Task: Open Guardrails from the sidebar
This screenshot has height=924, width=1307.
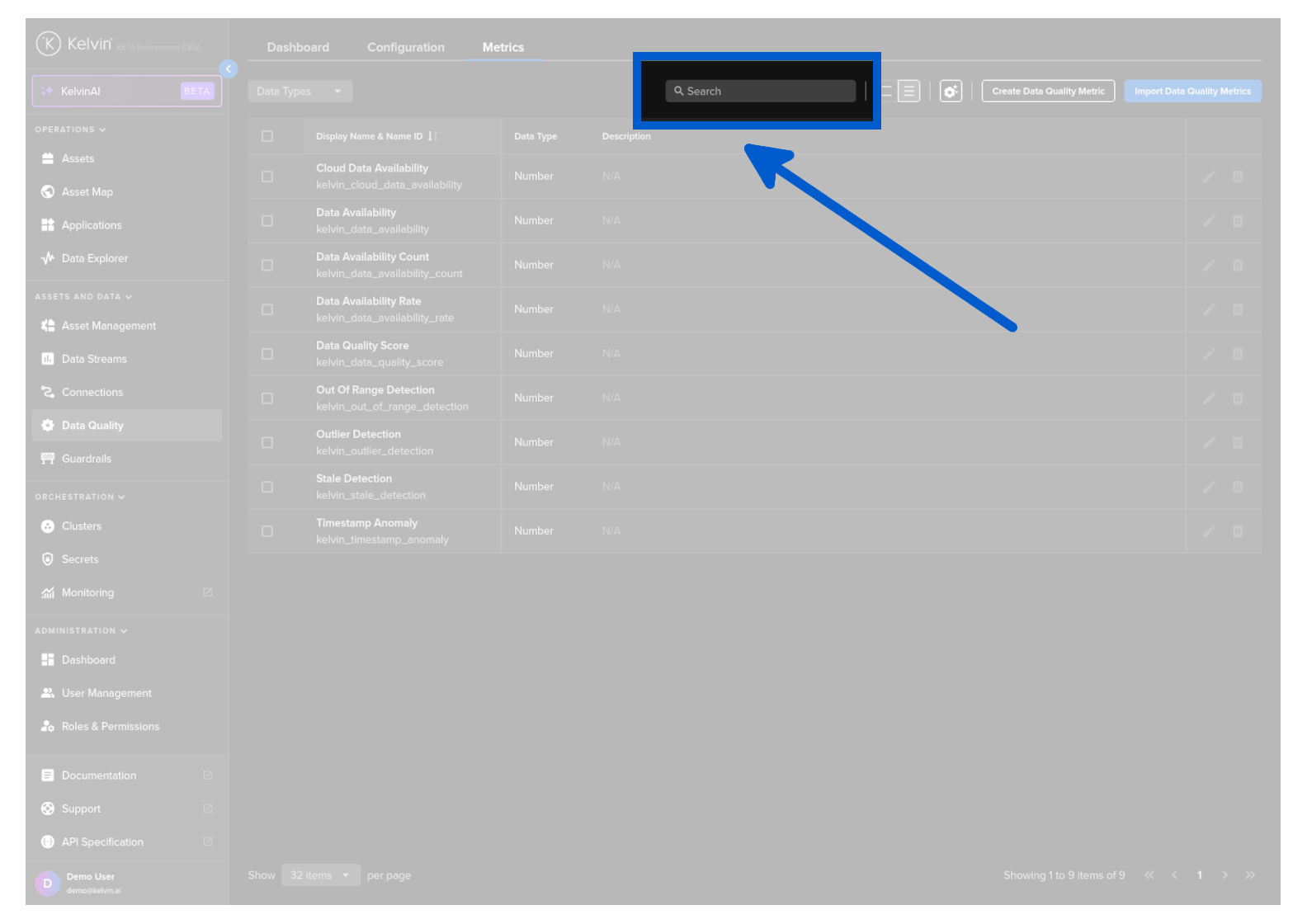Action: (86, 459)
